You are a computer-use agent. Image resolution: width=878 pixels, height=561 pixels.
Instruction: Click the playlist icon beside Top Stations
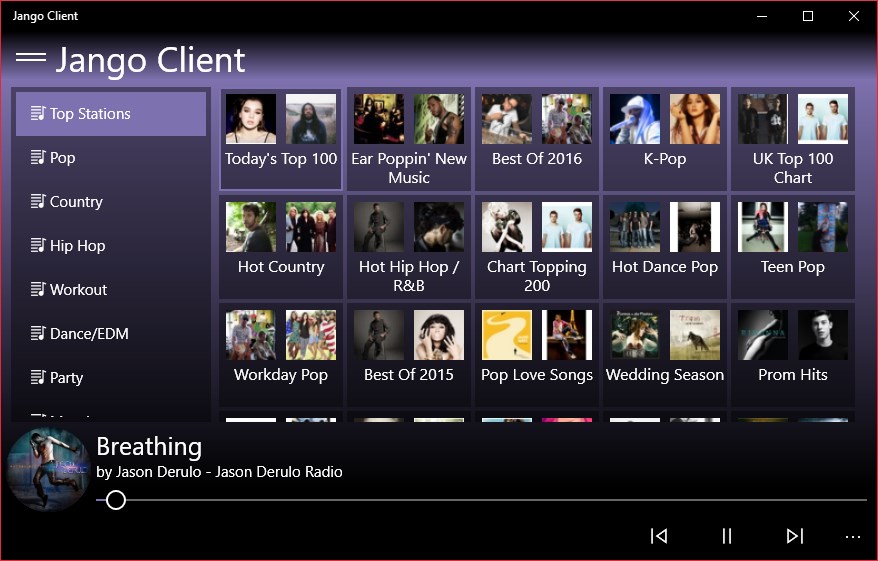(38, 113)
